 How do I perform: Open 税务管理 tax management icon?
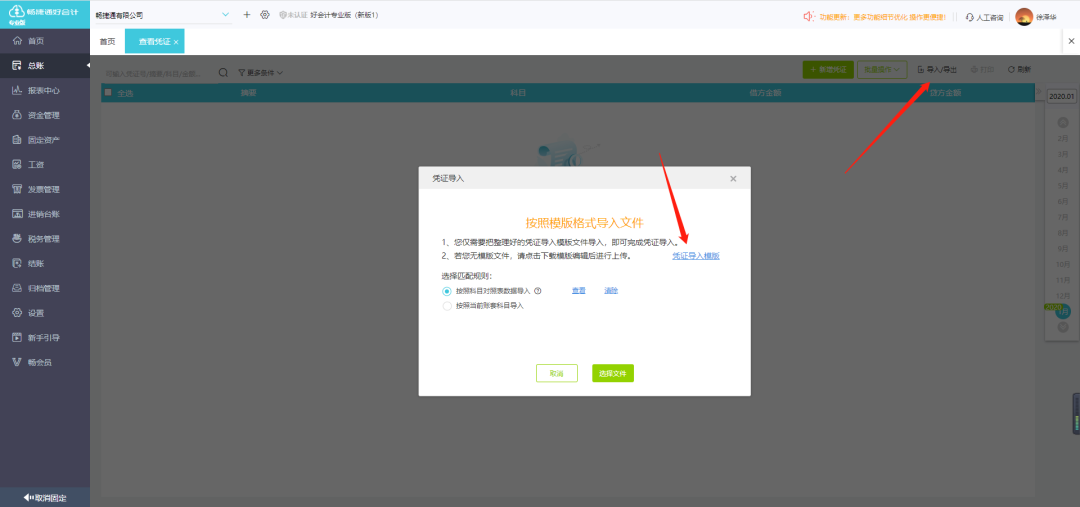[18, 239]
